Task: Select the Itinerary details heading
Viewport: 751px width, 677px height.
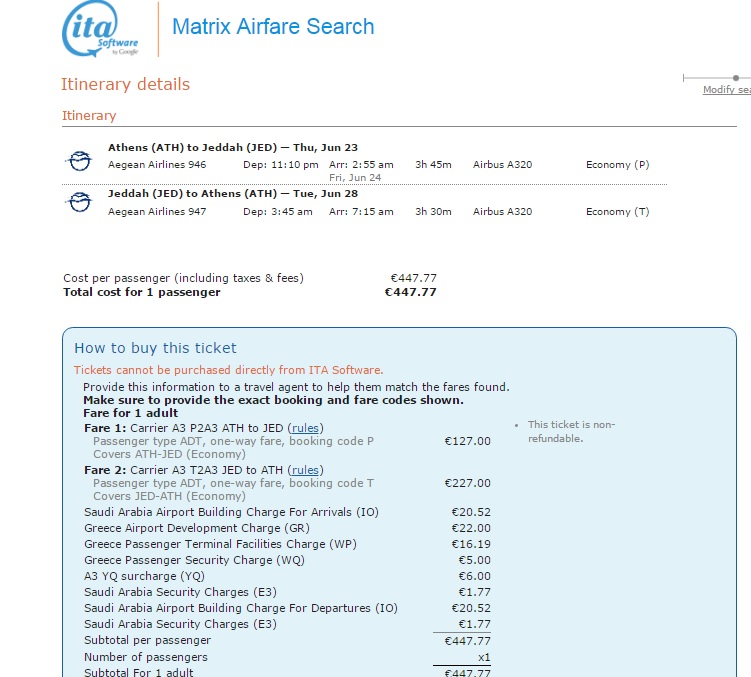Action: tap(125, 84)
